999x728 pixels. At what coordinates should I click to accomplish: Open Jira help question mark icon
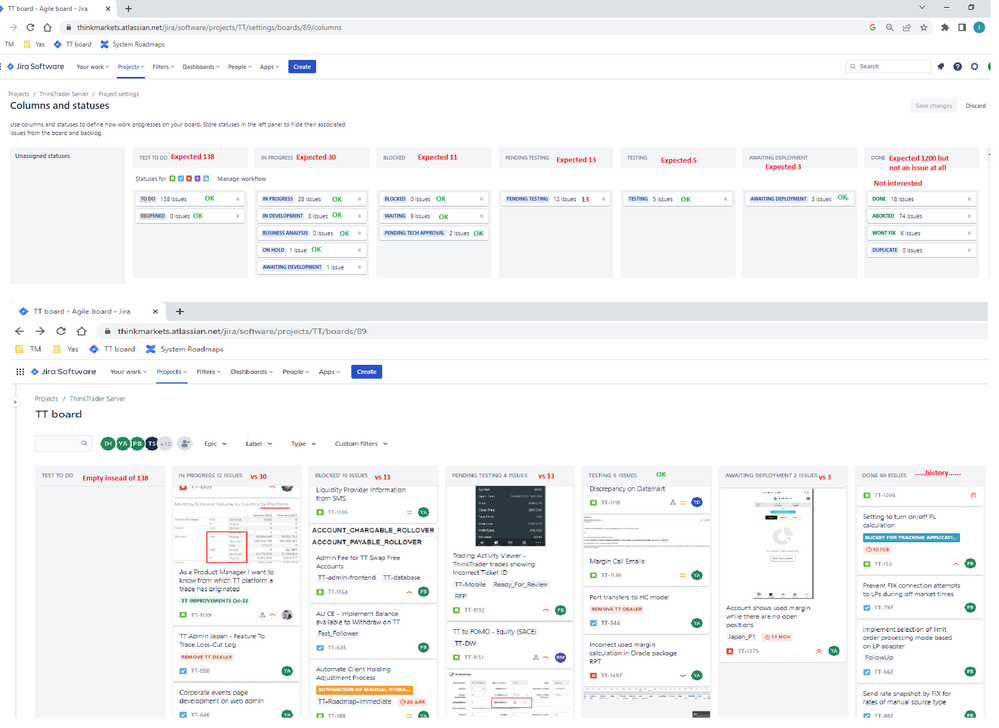958,66
